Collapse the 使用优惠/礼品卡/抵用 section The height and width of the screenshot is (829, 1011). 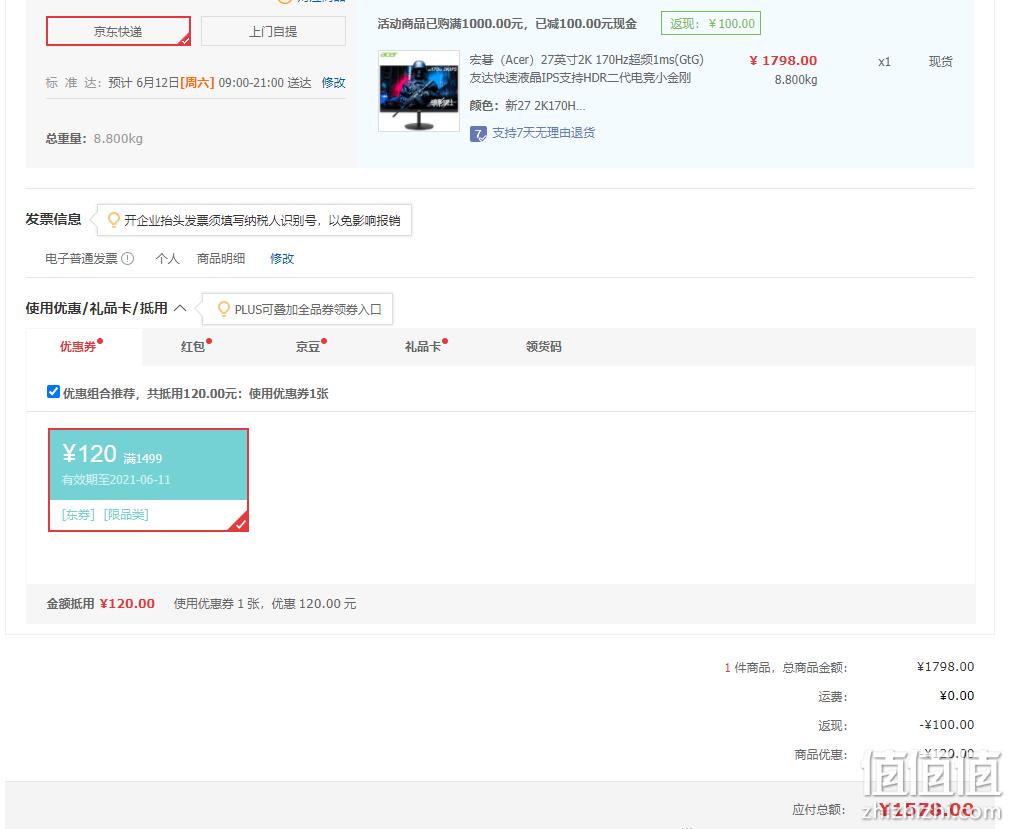pyautogui.click(x=181, y=308)
